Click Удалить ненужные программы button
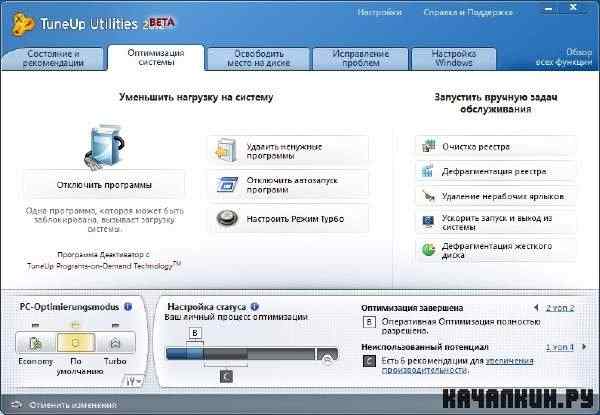This screenshot has height=415, width=600. 289,150
